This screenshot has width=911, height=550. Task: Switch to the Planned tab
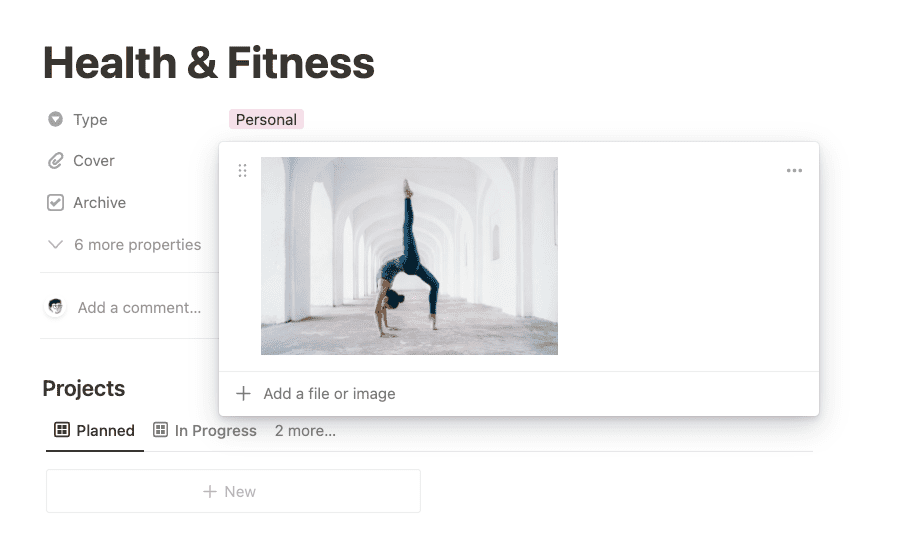pos(94,431)
